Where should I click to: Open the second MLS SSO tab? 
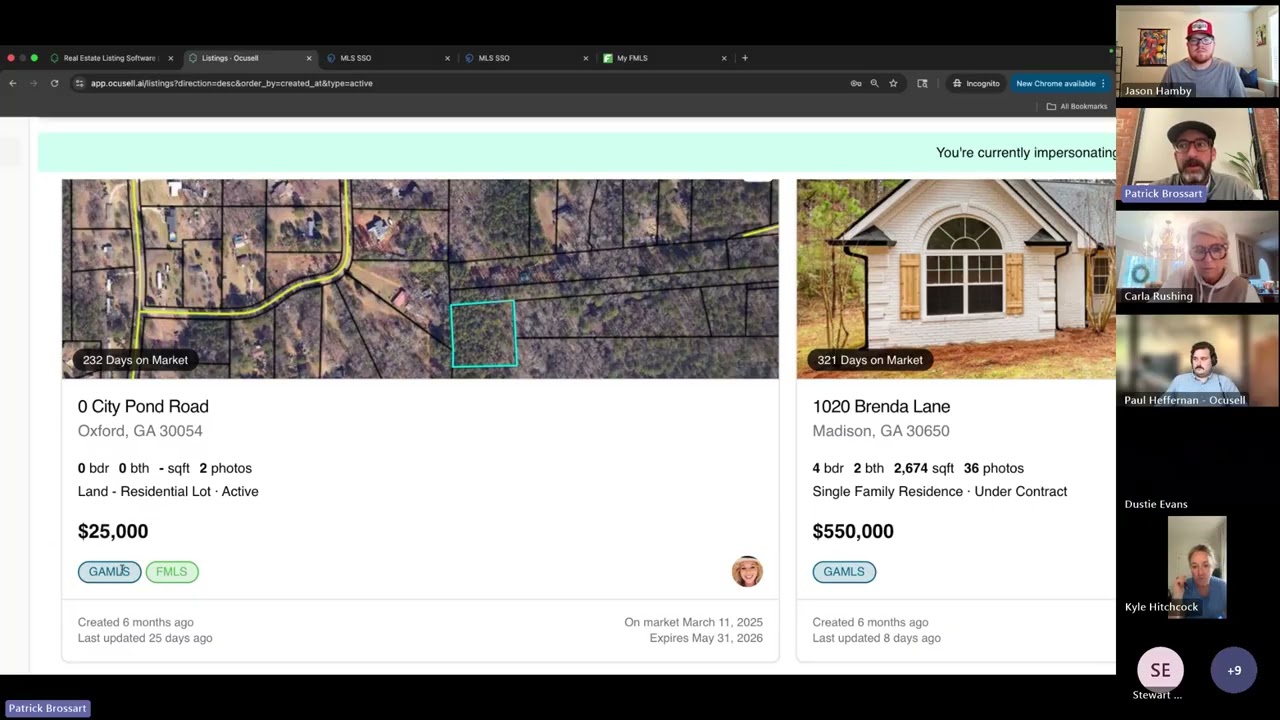(x=524, y=58)
